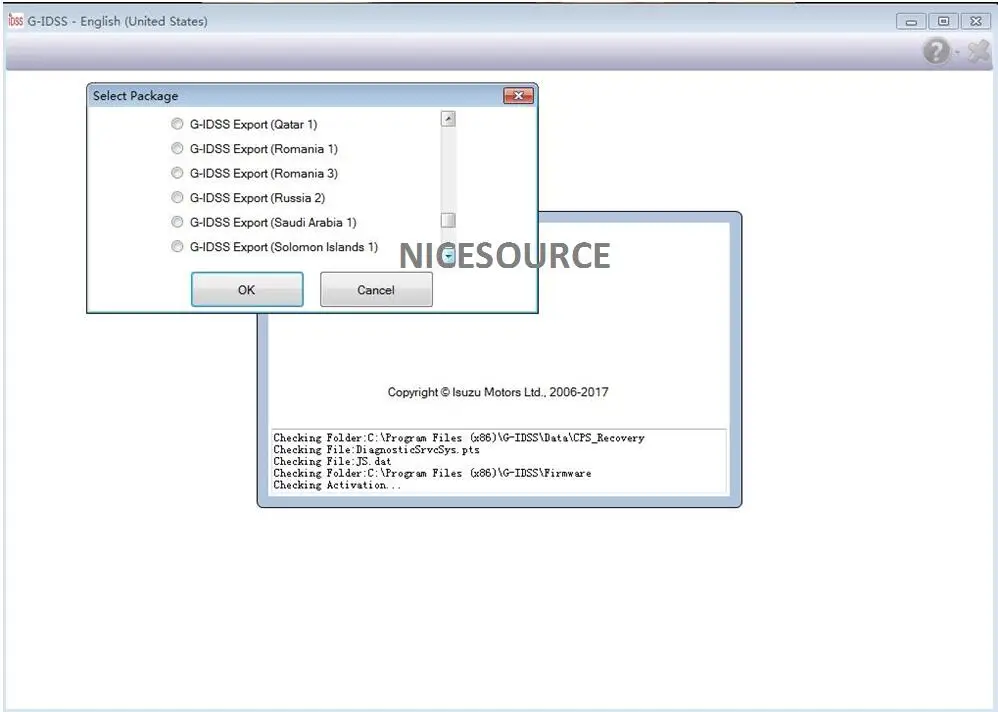
Task: Click the package list scroll down arrow
Action: tap(448, 256)
